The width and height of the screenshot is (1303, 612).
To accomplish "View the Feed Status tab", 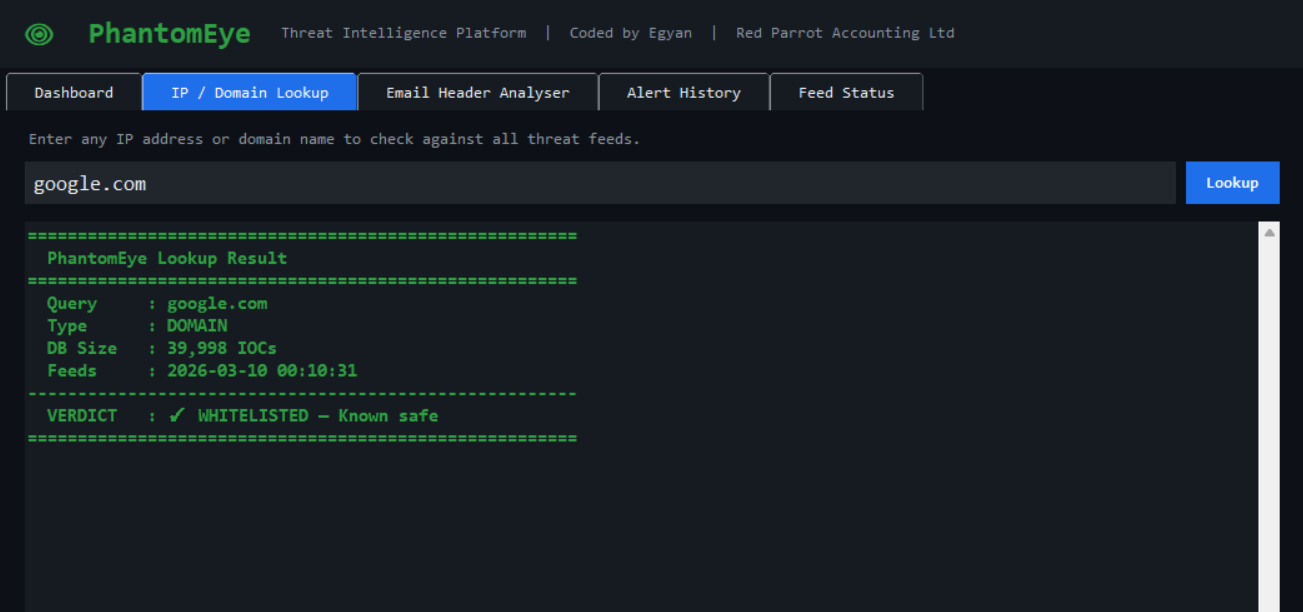I will [846, 92].
